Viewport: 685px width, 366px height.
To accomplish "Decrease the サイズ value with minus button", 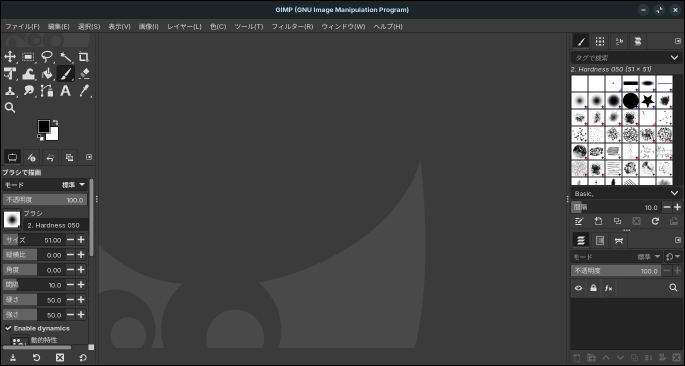I will pyautogui.click(x=70, y=240).
